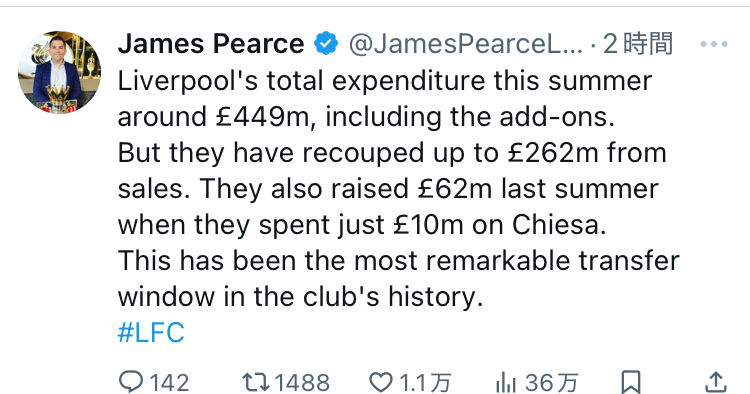Visit the James Pearce display name

[x=211, y=44]
